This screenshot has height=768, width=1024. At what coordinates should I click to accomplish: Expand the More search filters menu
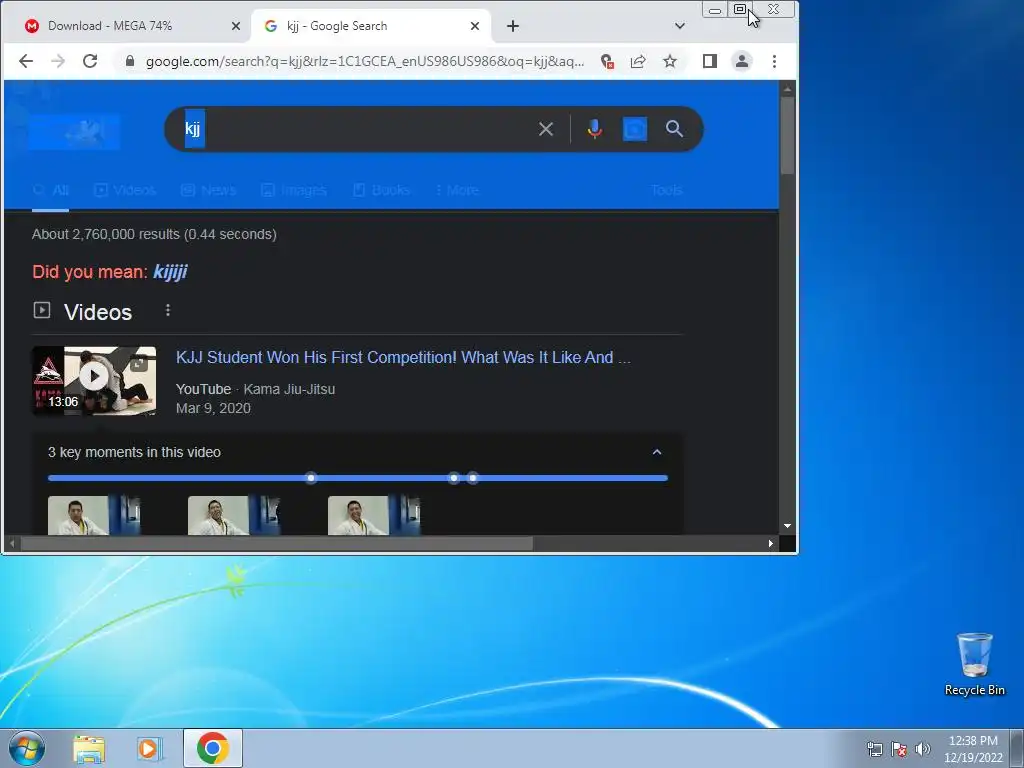click(457, 190)
